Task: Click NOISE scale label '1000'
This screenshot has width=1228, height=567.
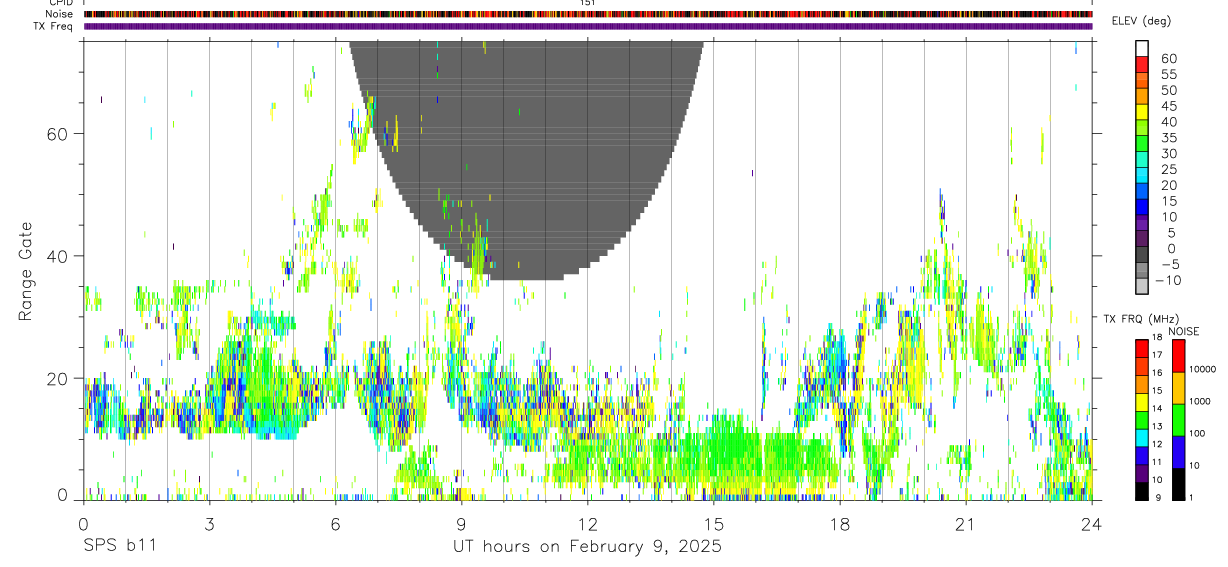Action: (x=1201, y=402)
